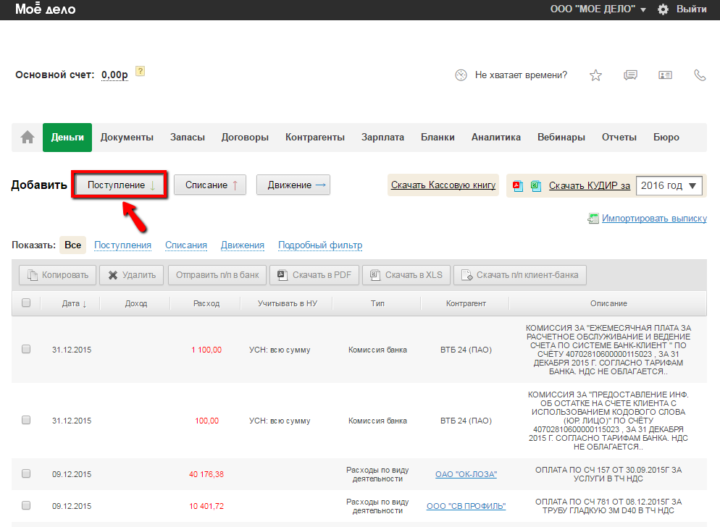Open the ОАО "ОК-ЛОЗА" counterparty link

tap(466, 474)
